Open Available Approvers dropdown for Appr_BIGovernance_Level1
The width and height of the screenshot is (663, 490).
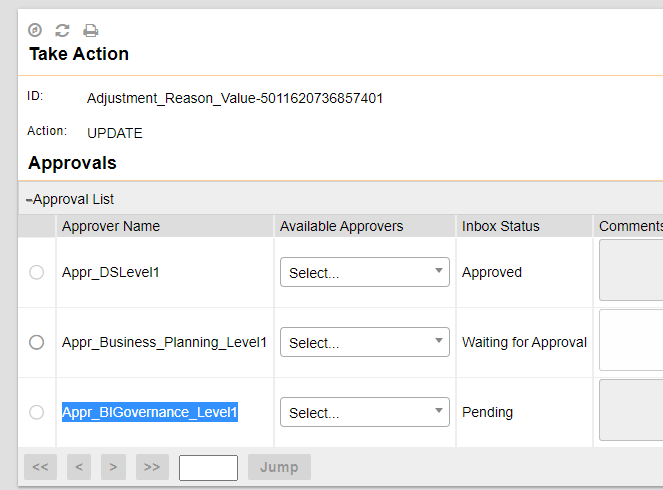(364, 412)
